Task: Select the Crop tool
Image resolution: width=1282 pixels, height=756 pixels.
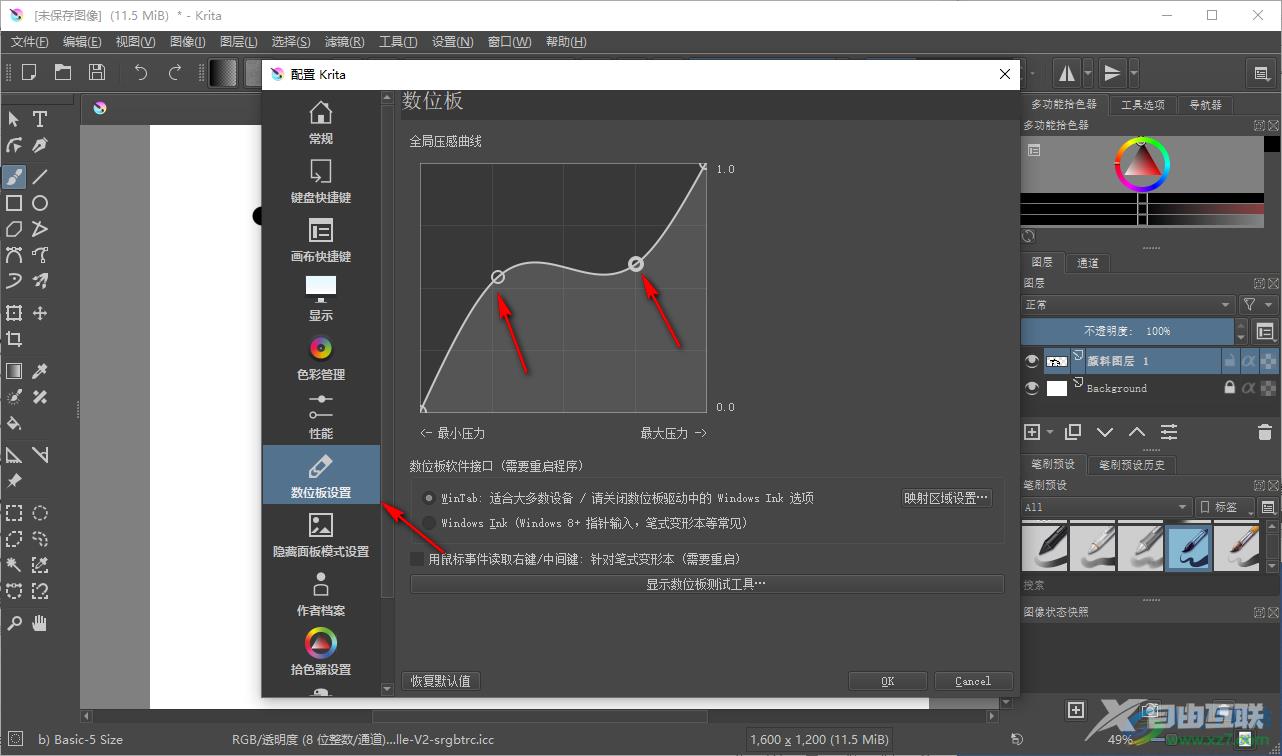Action: [14, 339]
